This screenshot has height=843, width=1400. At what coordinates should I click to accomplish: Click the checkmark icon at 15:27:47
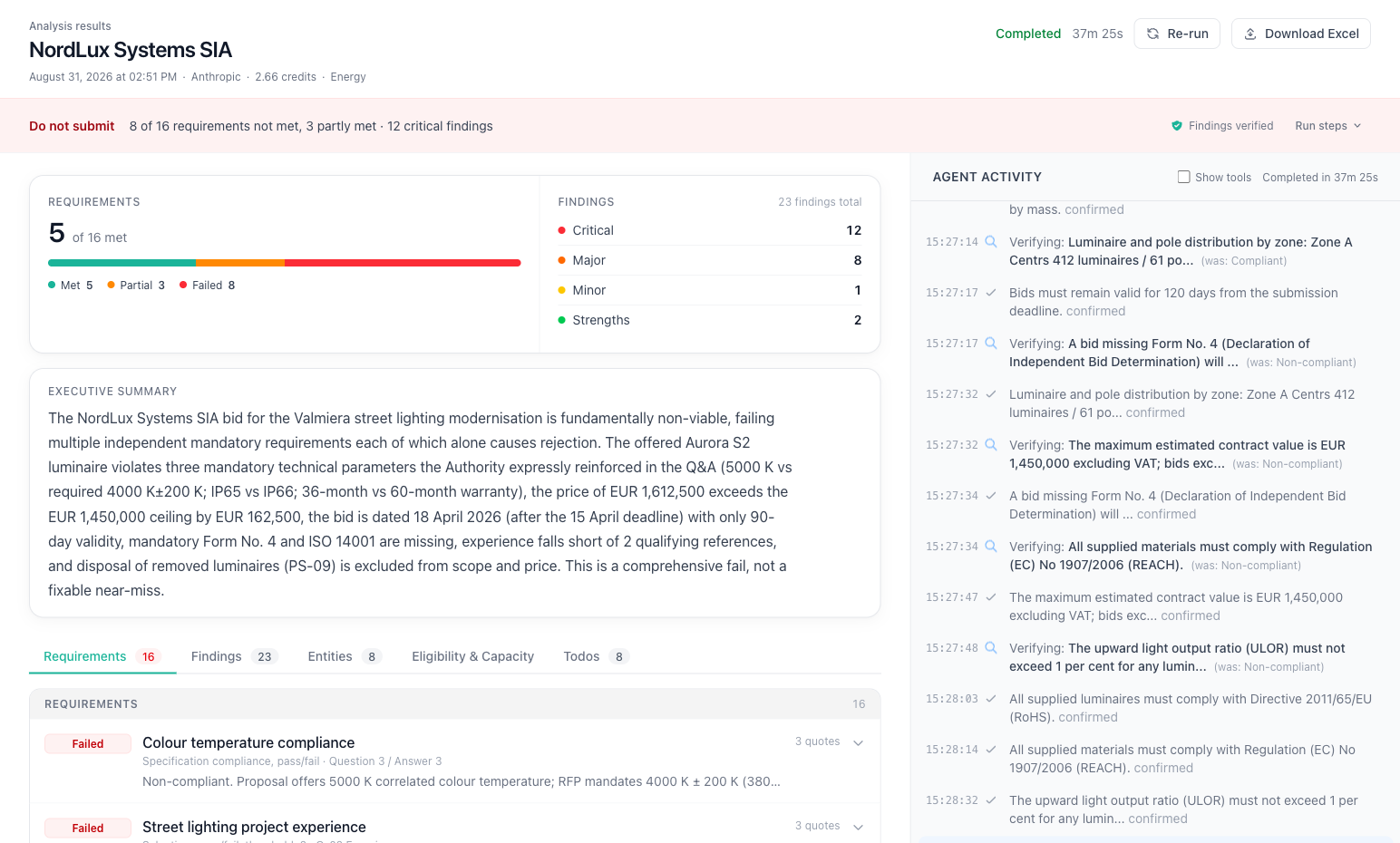click(x=991, y=597)
